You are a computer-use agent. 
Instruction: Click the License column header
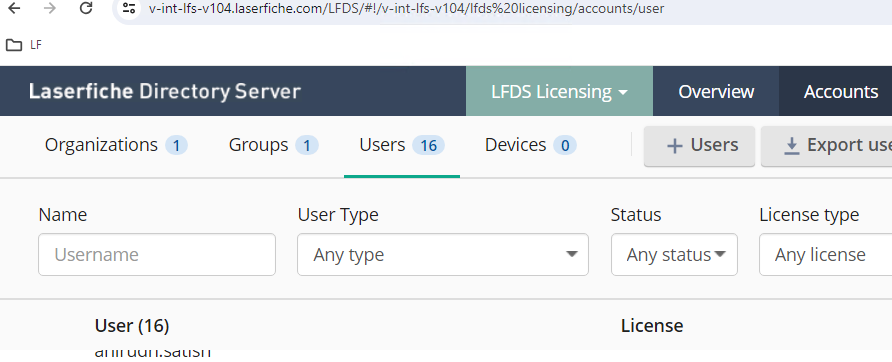(652, 326)
